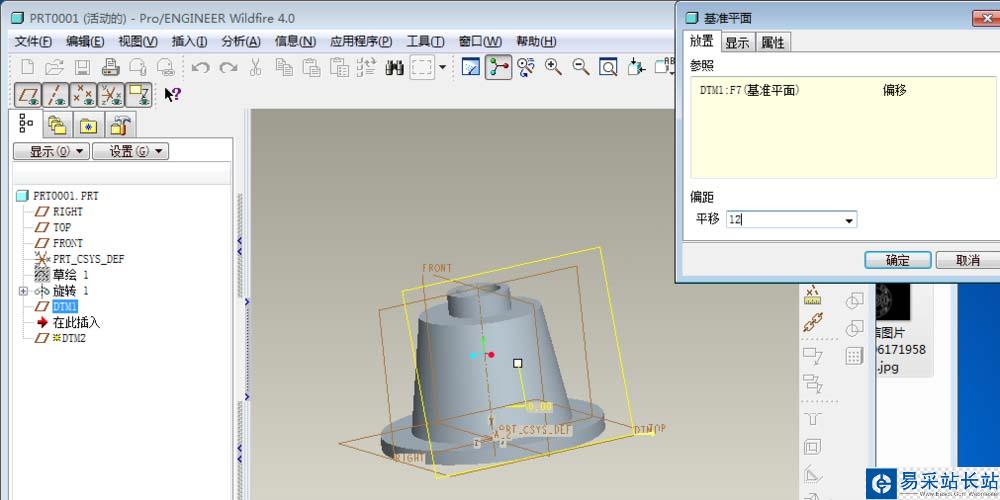Click the Undo arrow icon
The width and height of the screenshot is (1000, 500).
(x=200, y=67)
